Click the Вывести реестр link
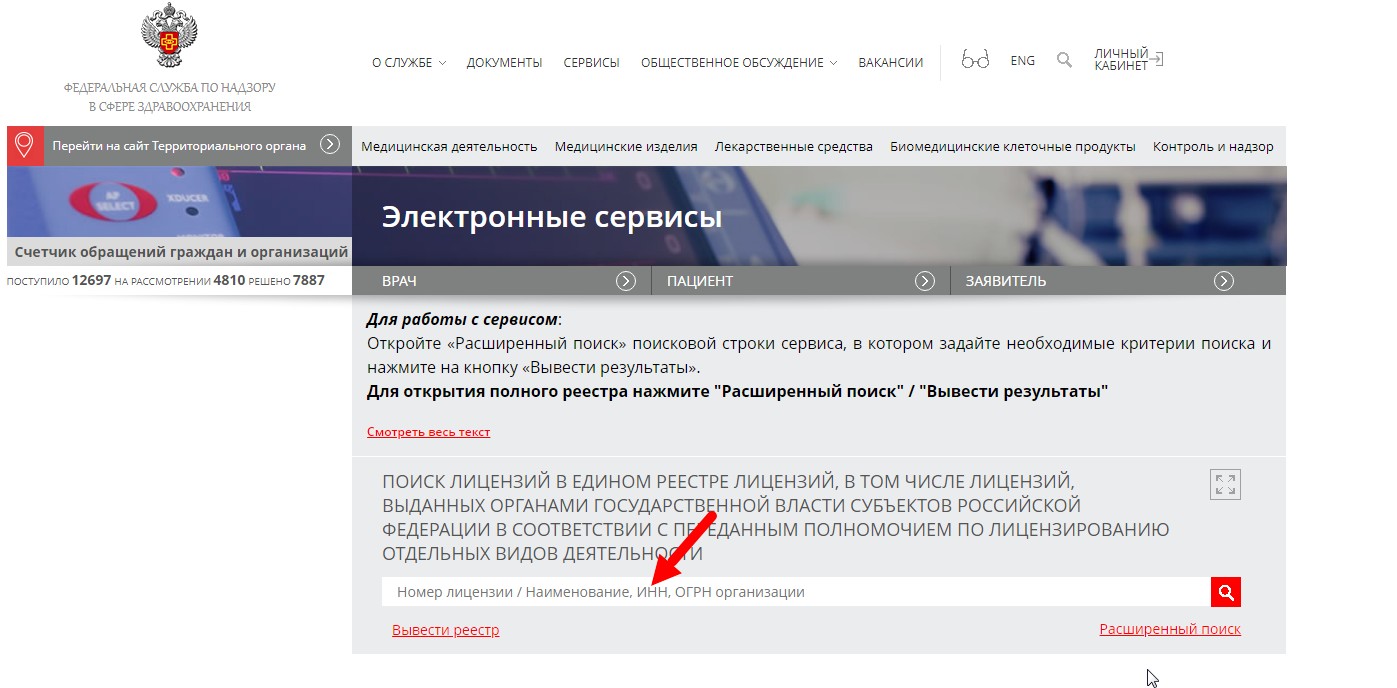Viewport: 1397px width, 688px height. tap(446, 628)
